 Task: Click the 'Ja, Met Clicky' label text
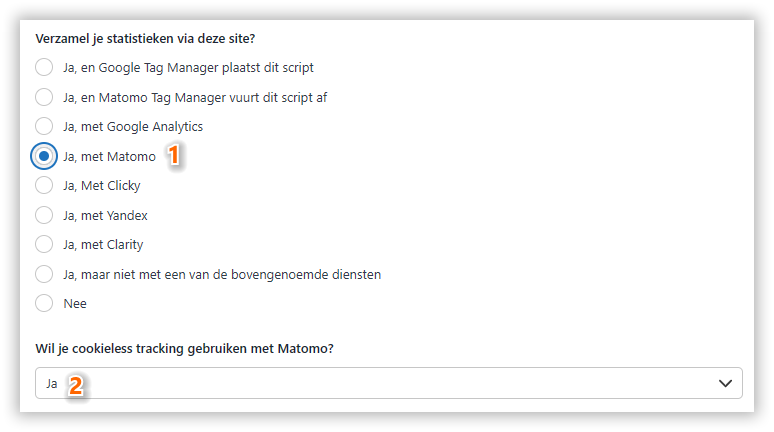click(x=102, y=185)
